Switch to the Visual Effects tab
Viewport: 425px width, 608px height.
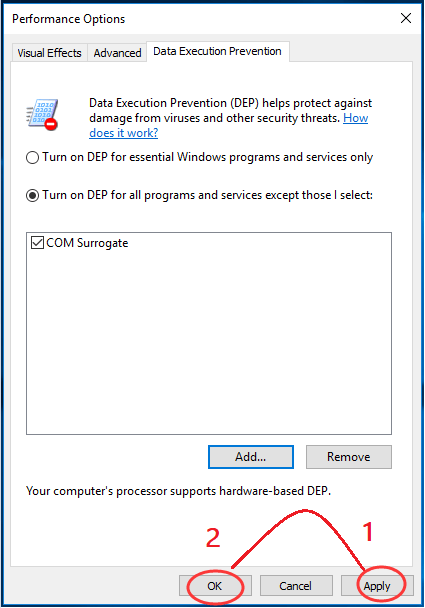click(x=49, y=53)
